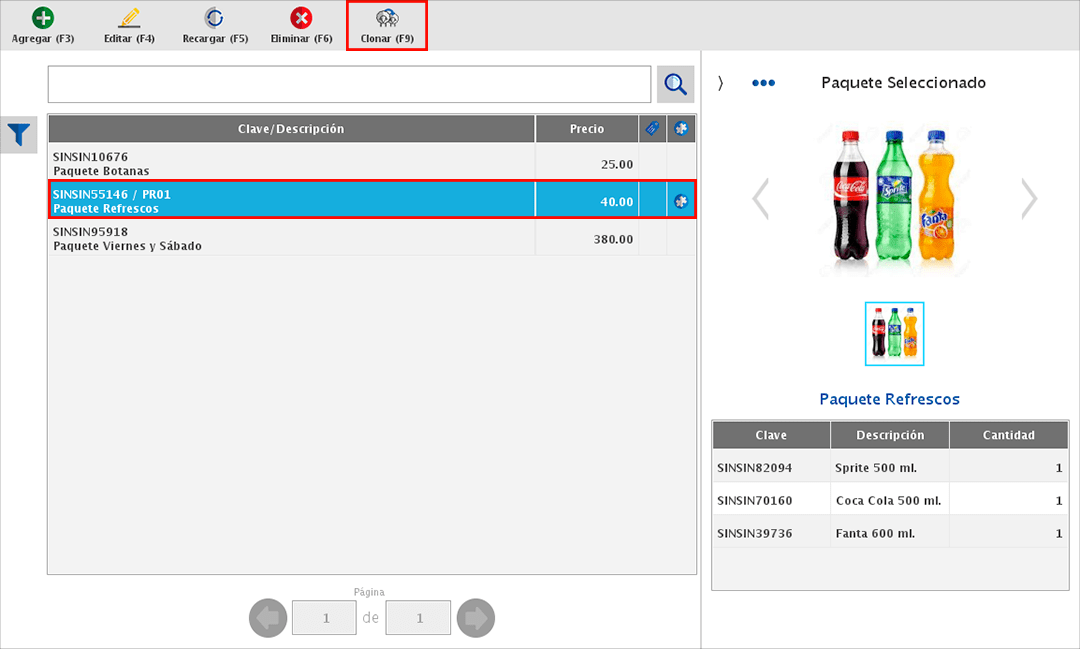Select the Paquete Botanas row

point(290,163)
